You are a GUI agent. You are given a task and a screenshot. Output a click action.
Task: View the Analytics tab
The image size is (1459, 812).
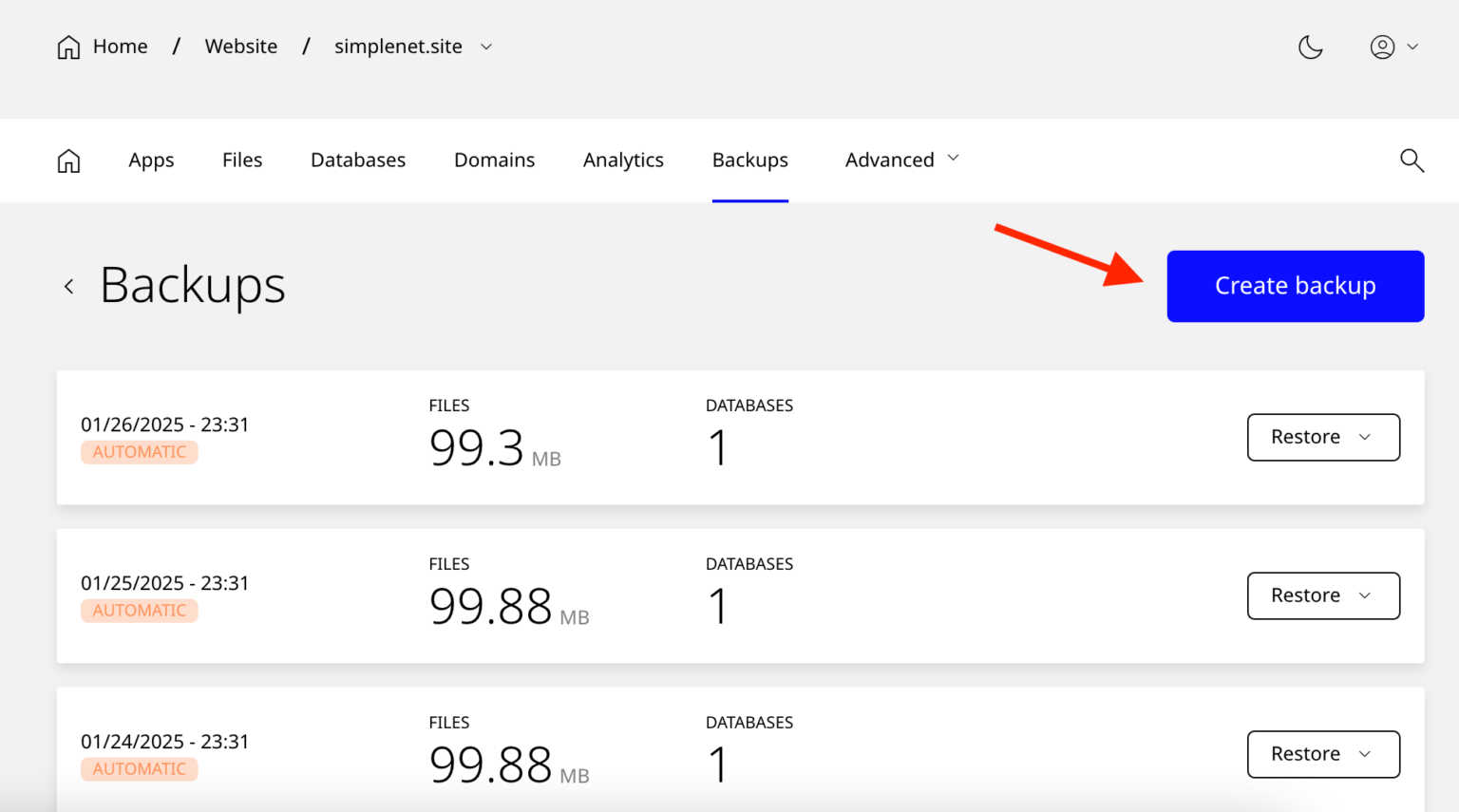[x=623, y=160]
